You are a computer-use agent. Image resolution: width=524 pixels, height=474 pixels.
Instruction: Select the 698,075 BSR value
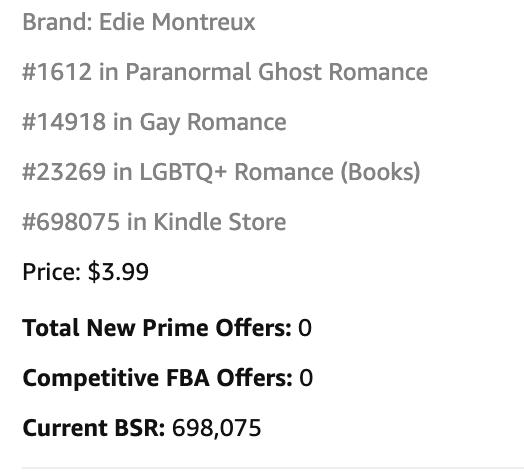pos(216,428)
